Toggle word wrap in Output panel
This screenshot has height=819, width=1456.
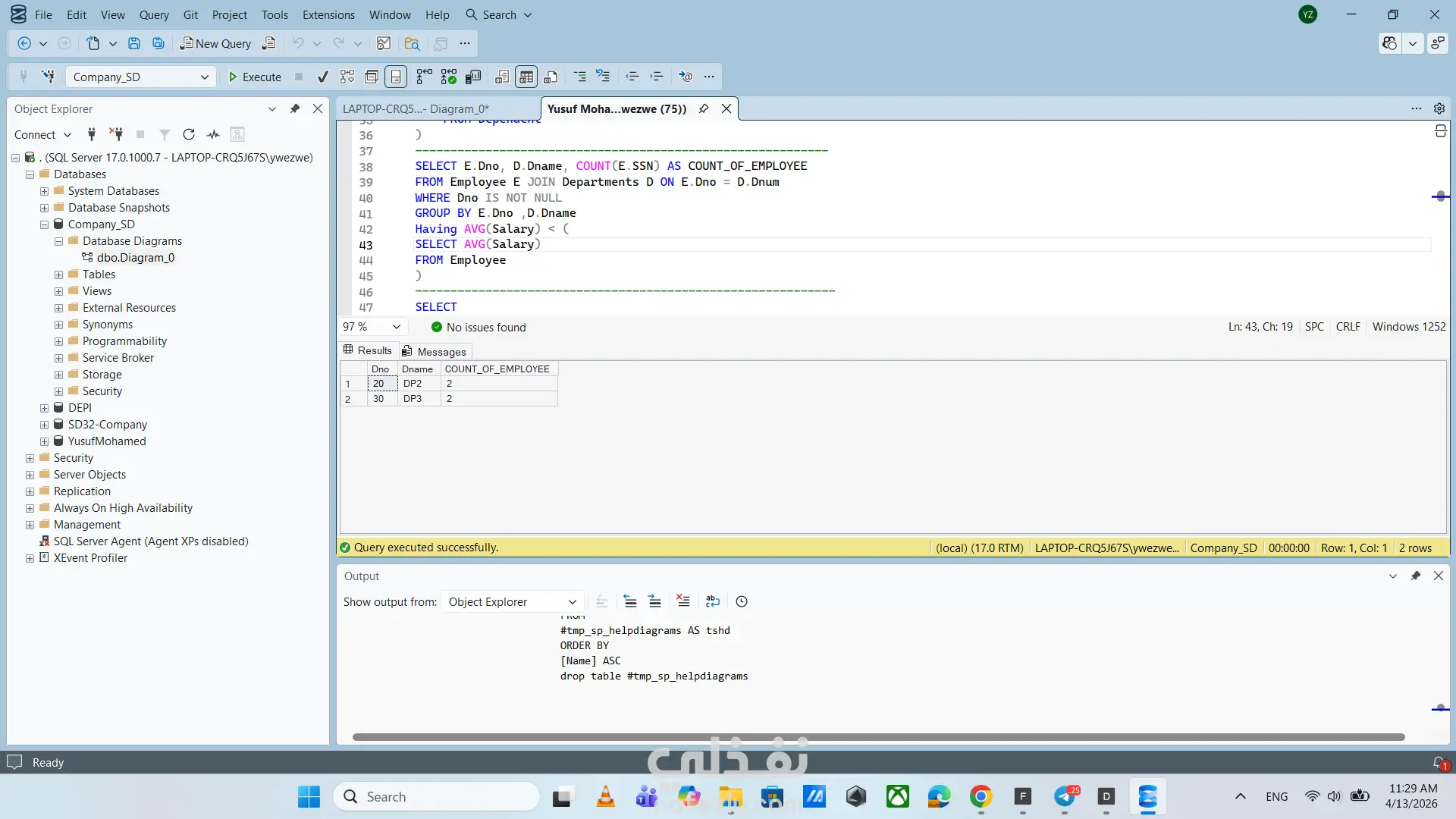(x=713, y=601)
